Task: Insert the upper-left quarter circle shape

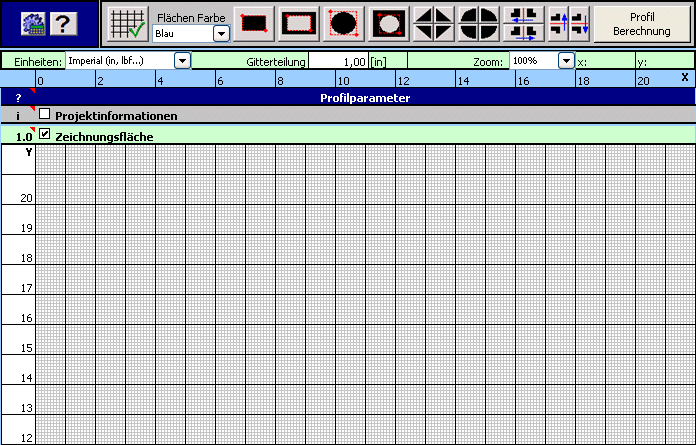Action: (468, 16)
